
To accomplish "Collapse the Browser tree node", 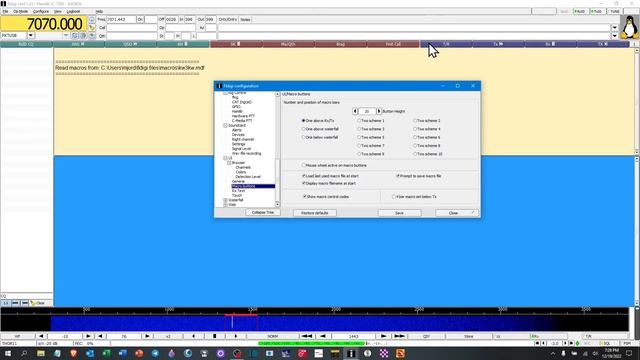I will tap(229, 163).
